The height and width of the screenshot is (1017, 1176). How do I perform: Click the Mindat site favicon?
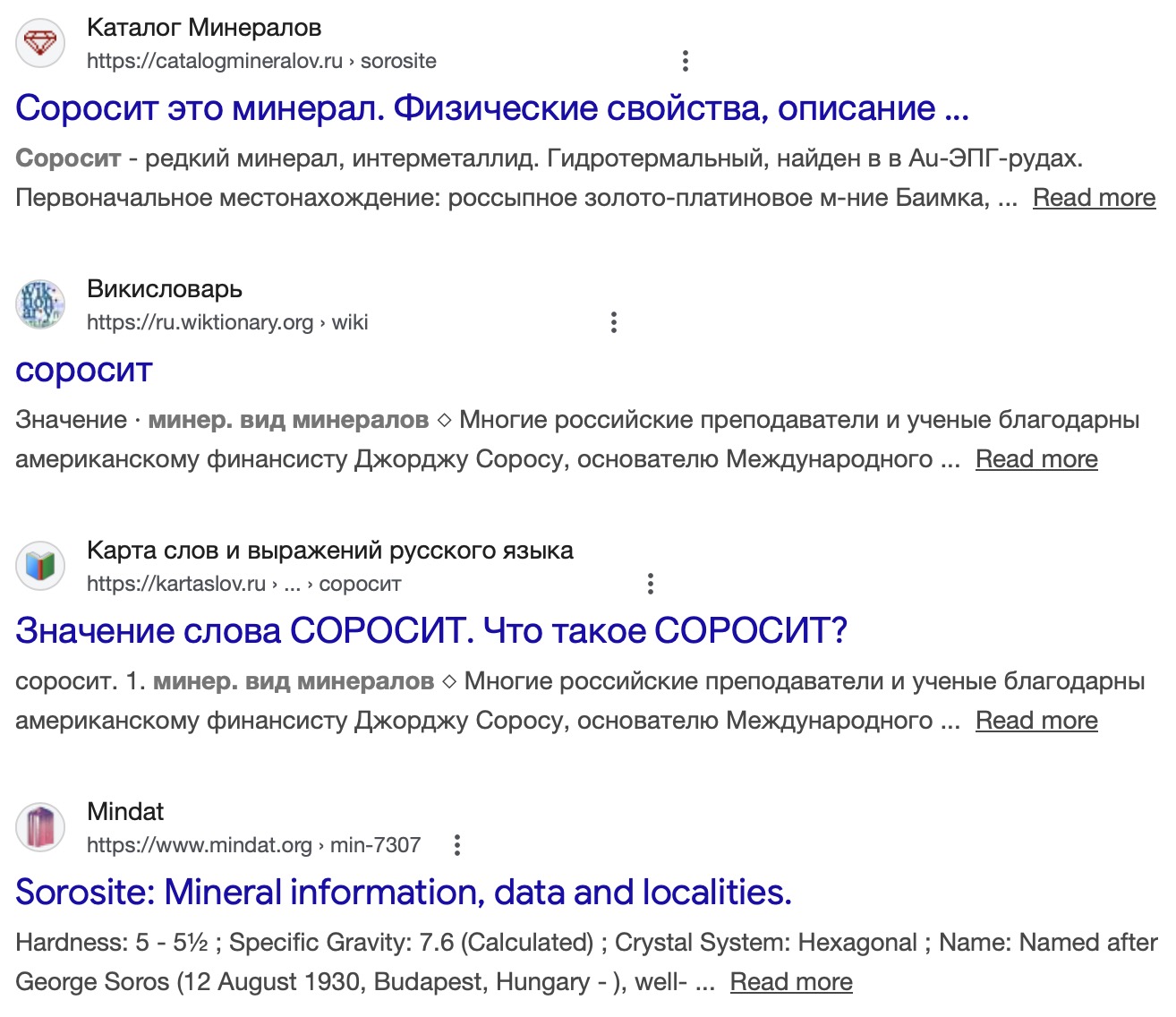tap(40, 827)
